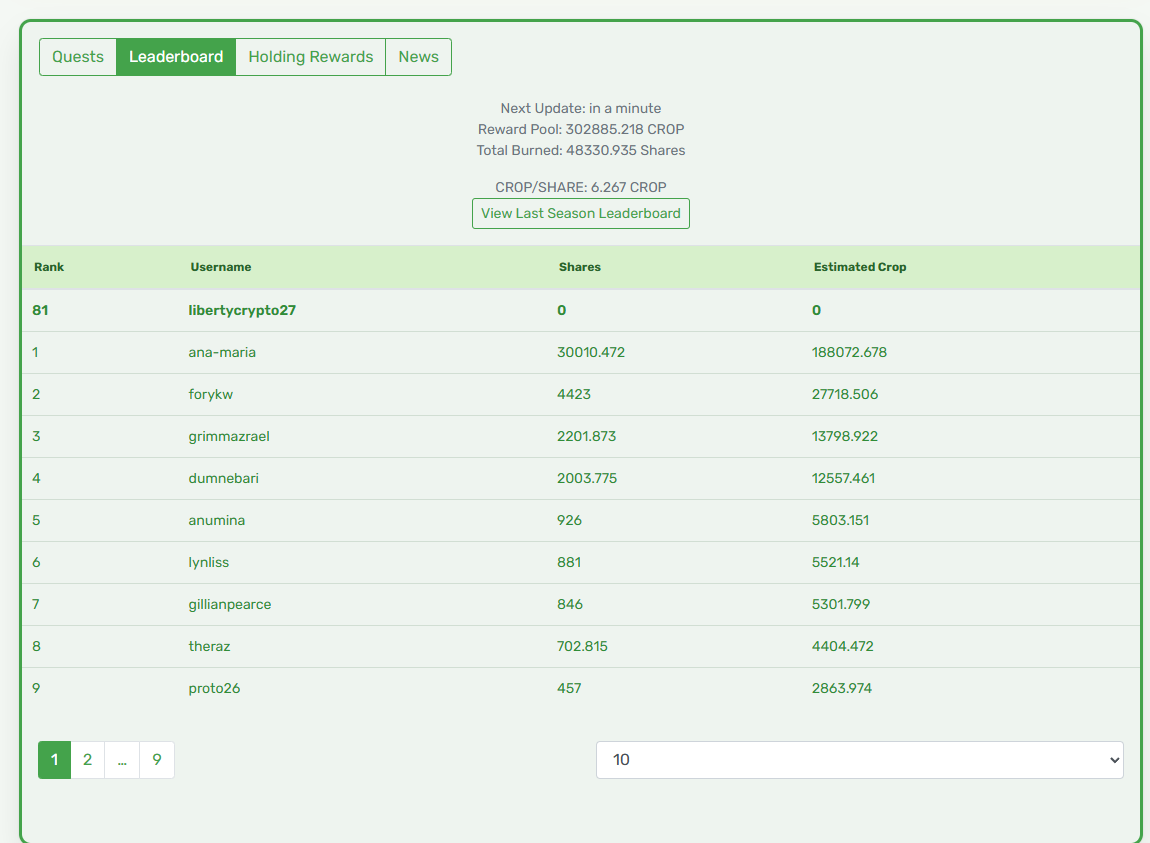
Task: Click the Rank column header
Action: 49,267
